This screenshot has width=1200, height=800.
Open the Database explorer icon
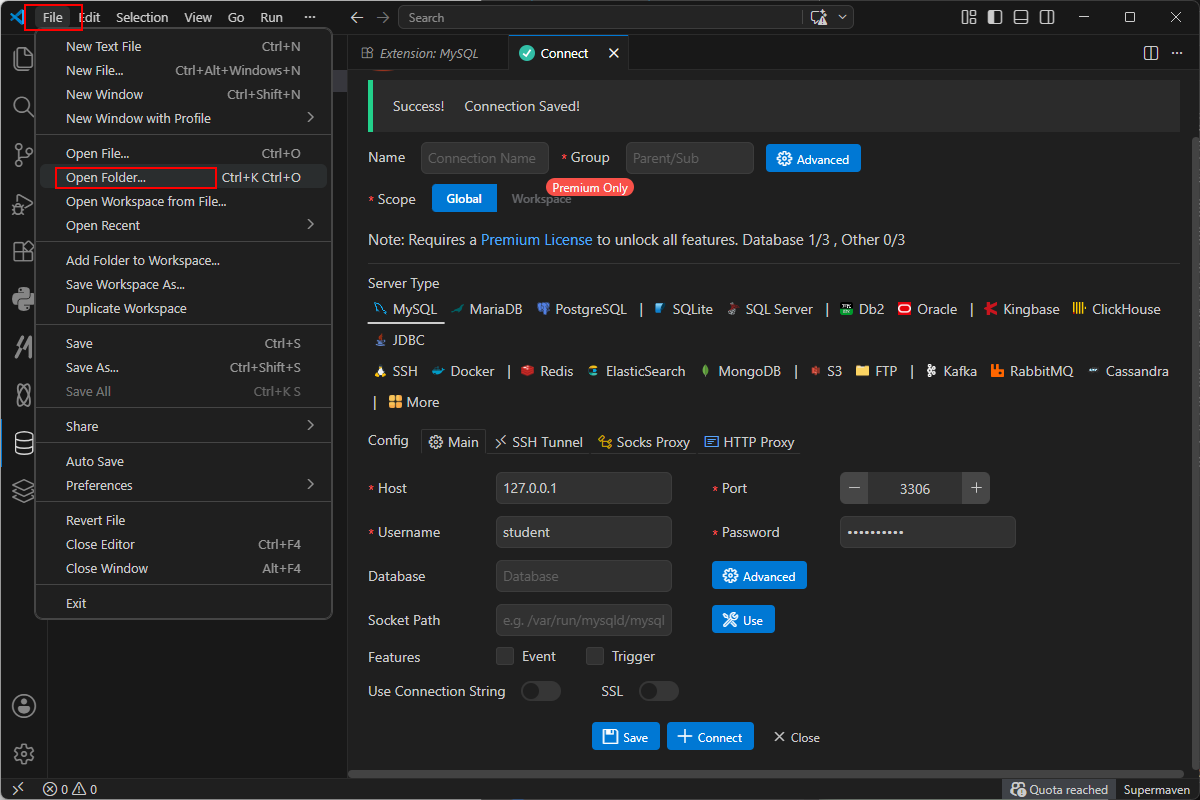23,442
